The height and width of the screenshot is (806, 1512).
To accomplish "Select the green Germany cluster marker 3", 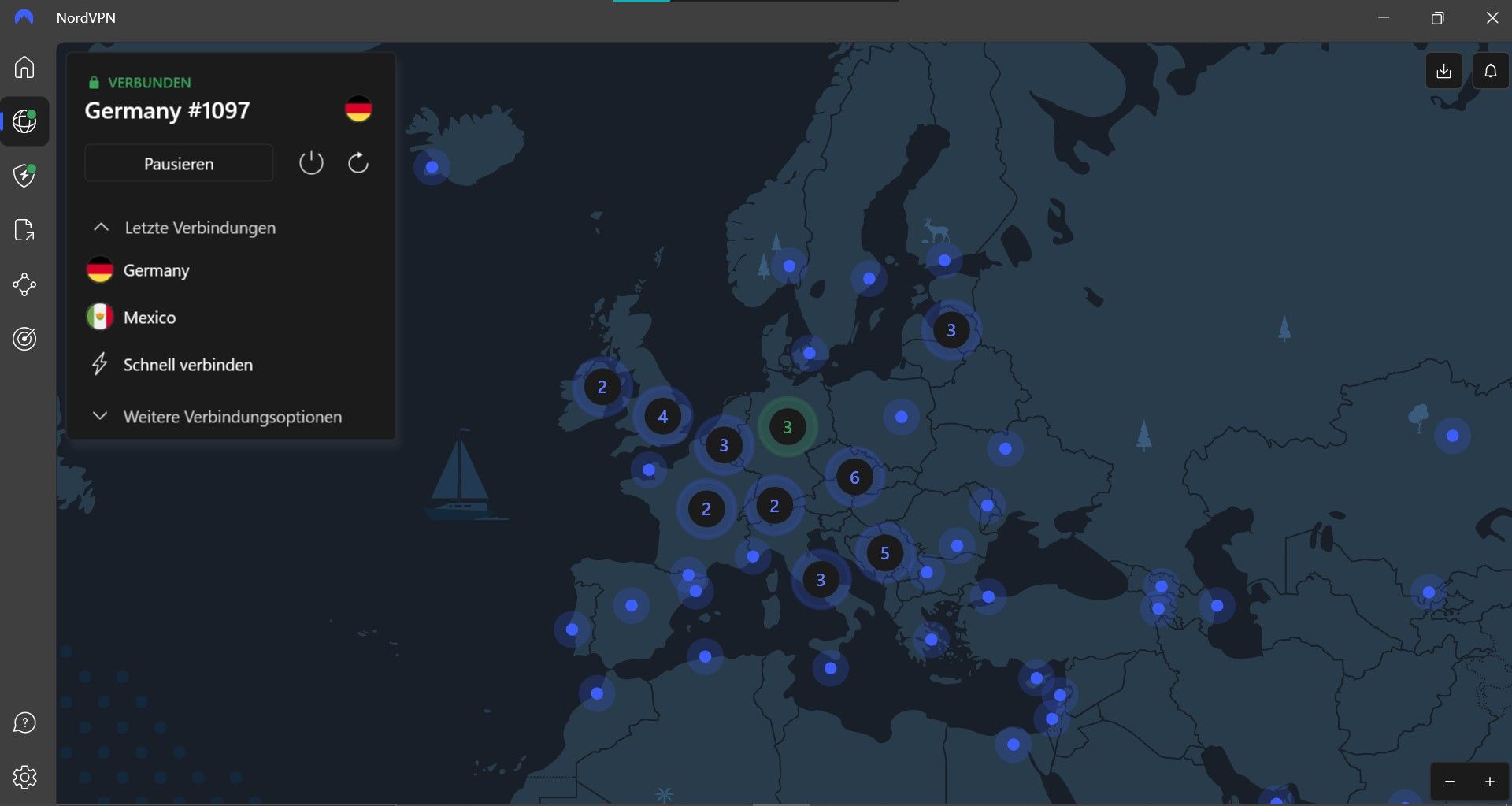I will point(787,427).
